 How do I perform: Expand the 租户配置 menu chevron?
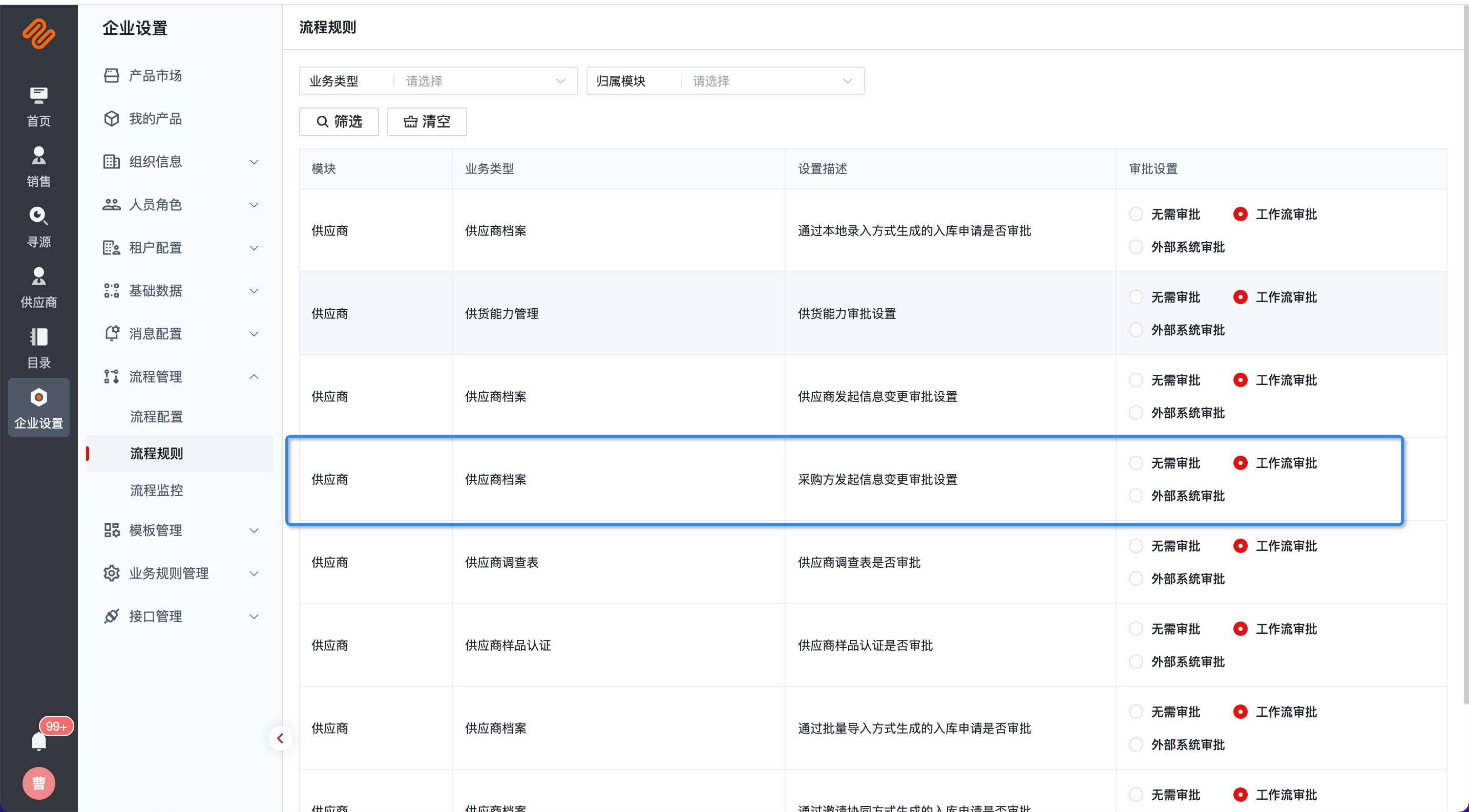[x=255, y=248]
